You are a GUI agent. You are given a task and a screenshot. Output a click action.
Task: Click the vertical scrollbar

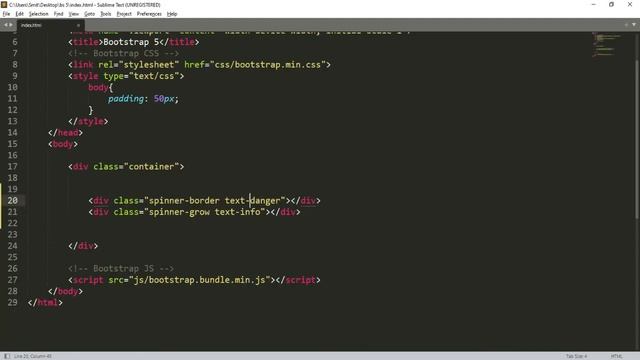click(x=637, y=139)
